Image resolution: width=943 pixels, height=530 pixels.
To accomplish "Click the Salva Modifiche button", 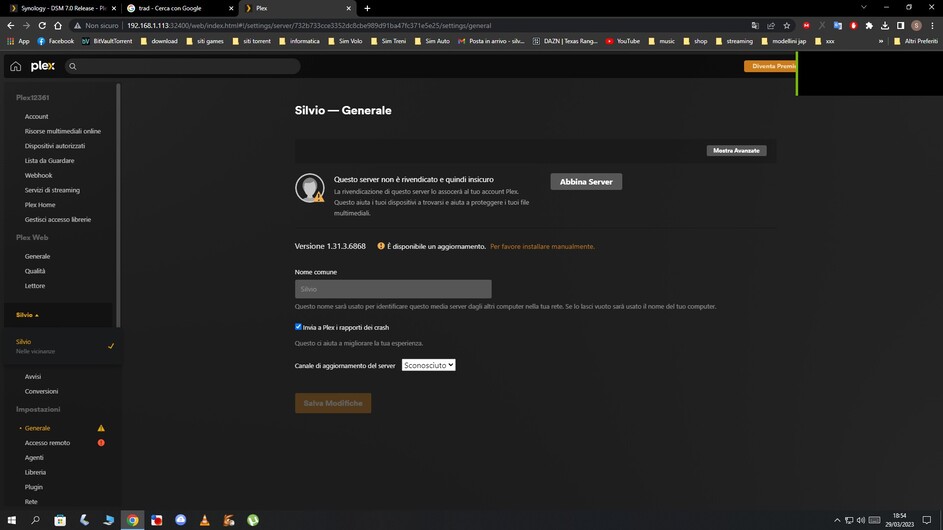I will tap(333, 403).
